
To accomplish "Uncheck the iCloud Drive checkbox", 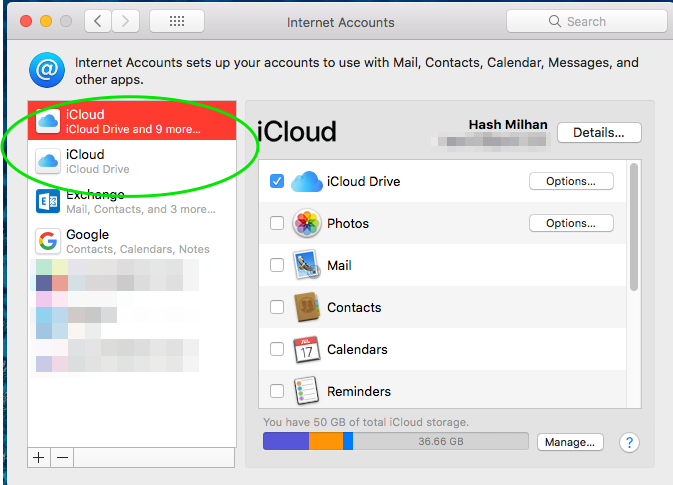I will click(277, 181).
